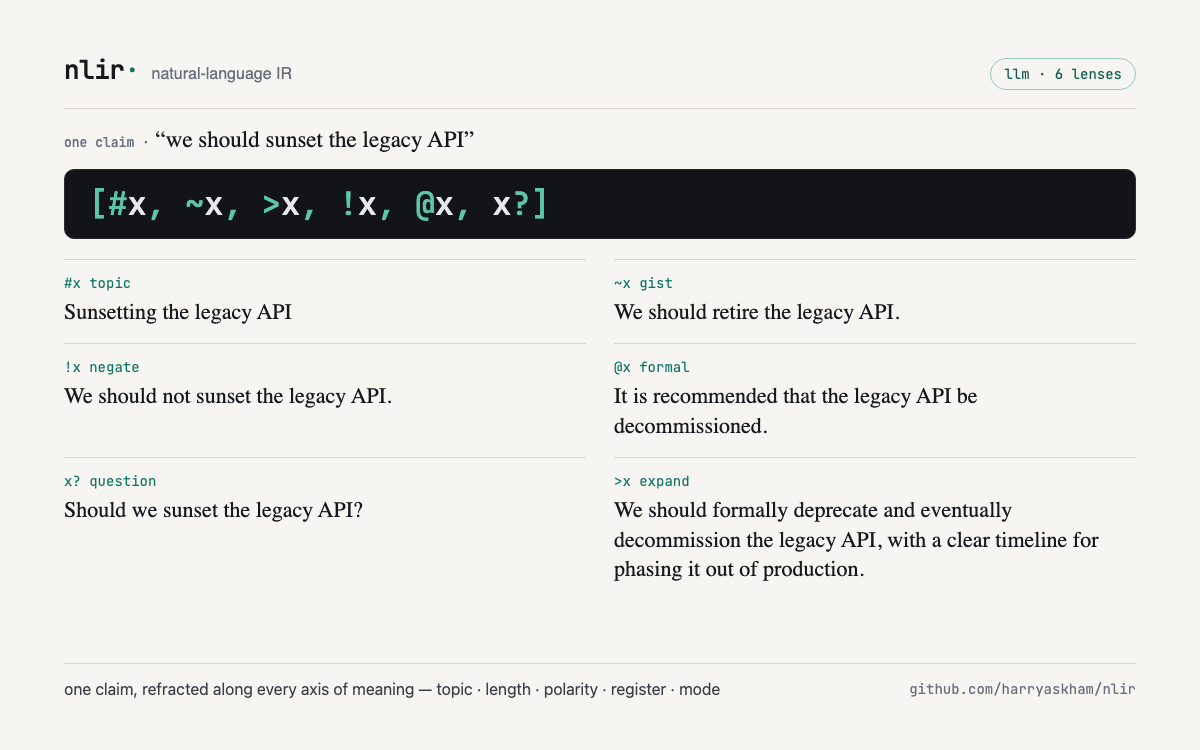Select "We should not sunset the legacy API."
1200x750 pixels.
pyautogui.click(x=228, y=396)
